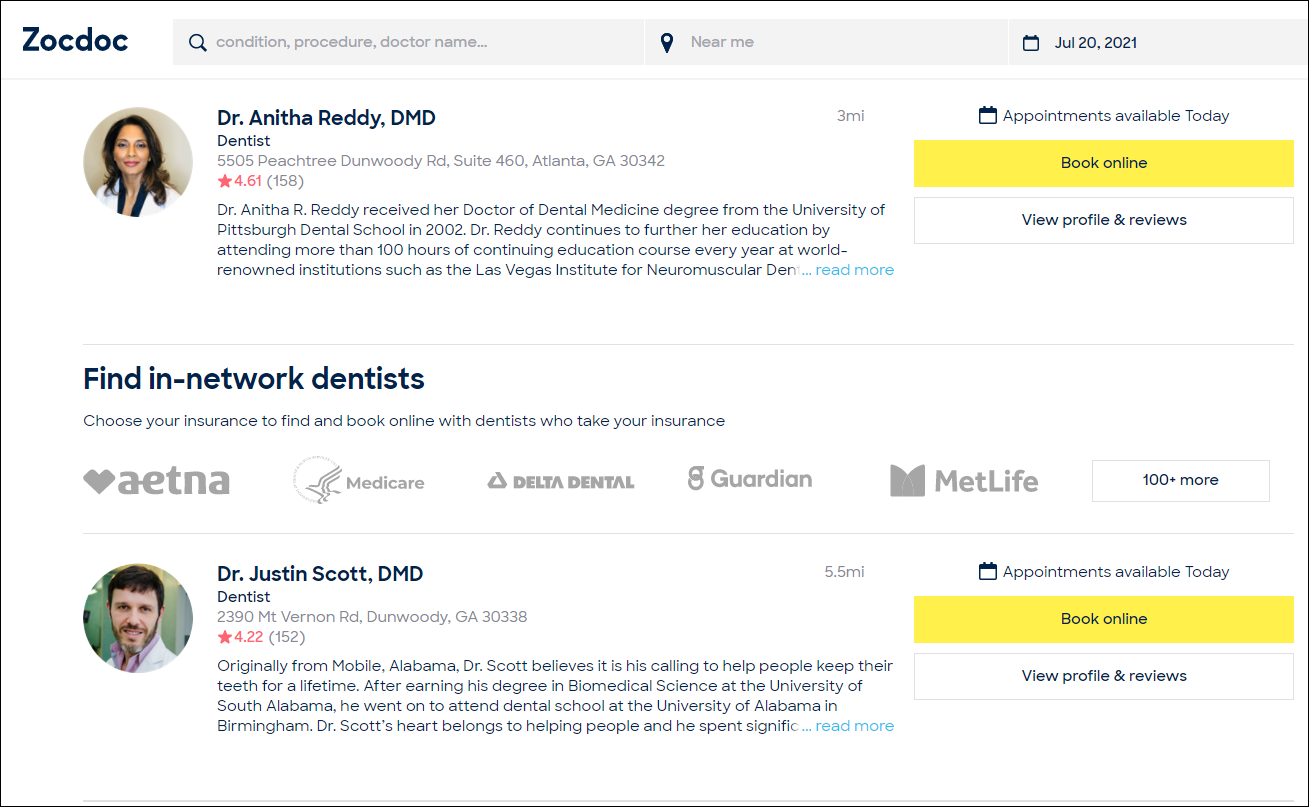Select the Aetna insurance logo
The image size is (1309, 807).
pos(156,481)
